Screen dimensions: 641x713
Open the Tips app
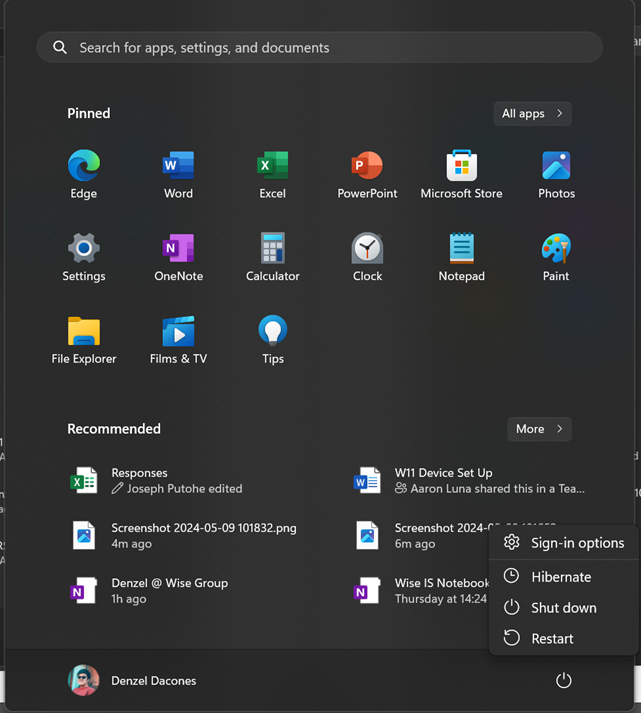click(273, 340)
